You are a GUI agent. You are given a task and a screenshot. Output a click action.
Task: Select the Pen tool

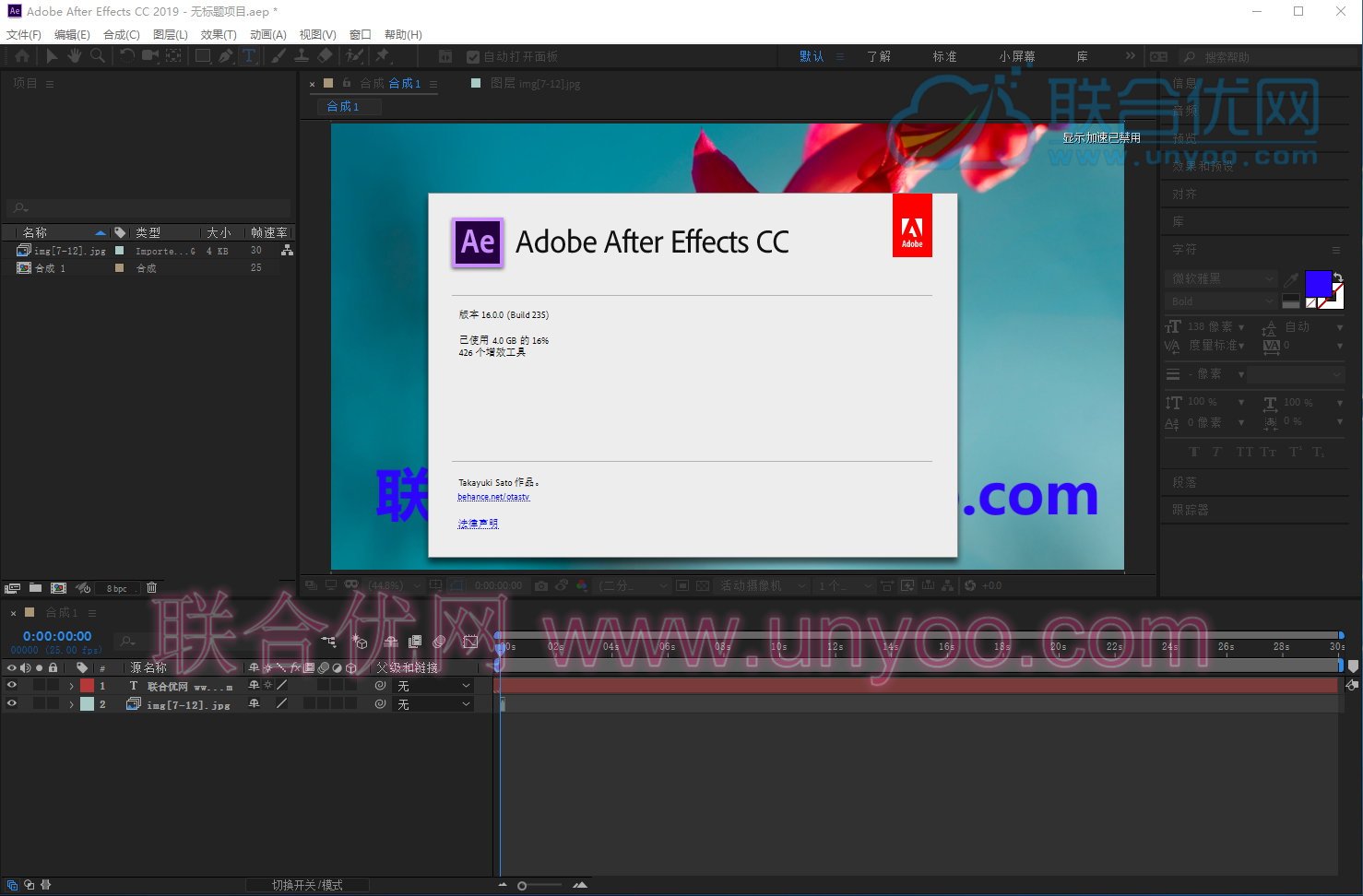226,56
